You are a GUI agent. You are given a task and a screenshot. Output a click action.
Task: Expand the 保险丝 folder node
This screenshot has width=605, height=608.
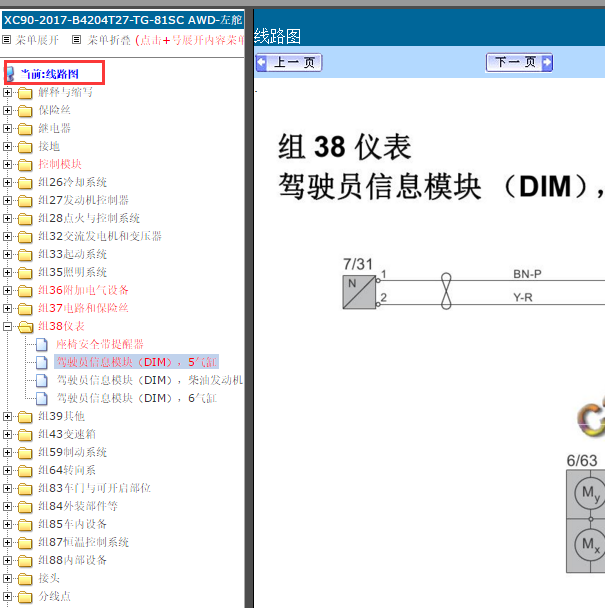(7, 111)
